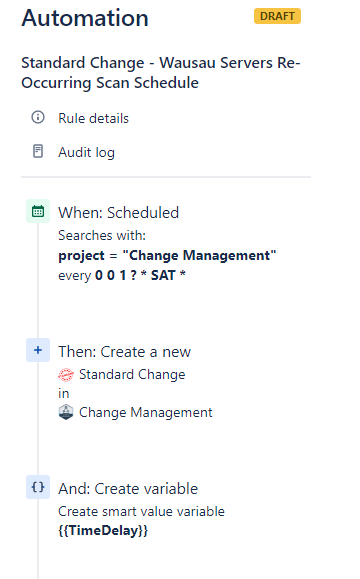
Task: Click the red Standard Change issue type icon
Action: click(x=66, y=375)
